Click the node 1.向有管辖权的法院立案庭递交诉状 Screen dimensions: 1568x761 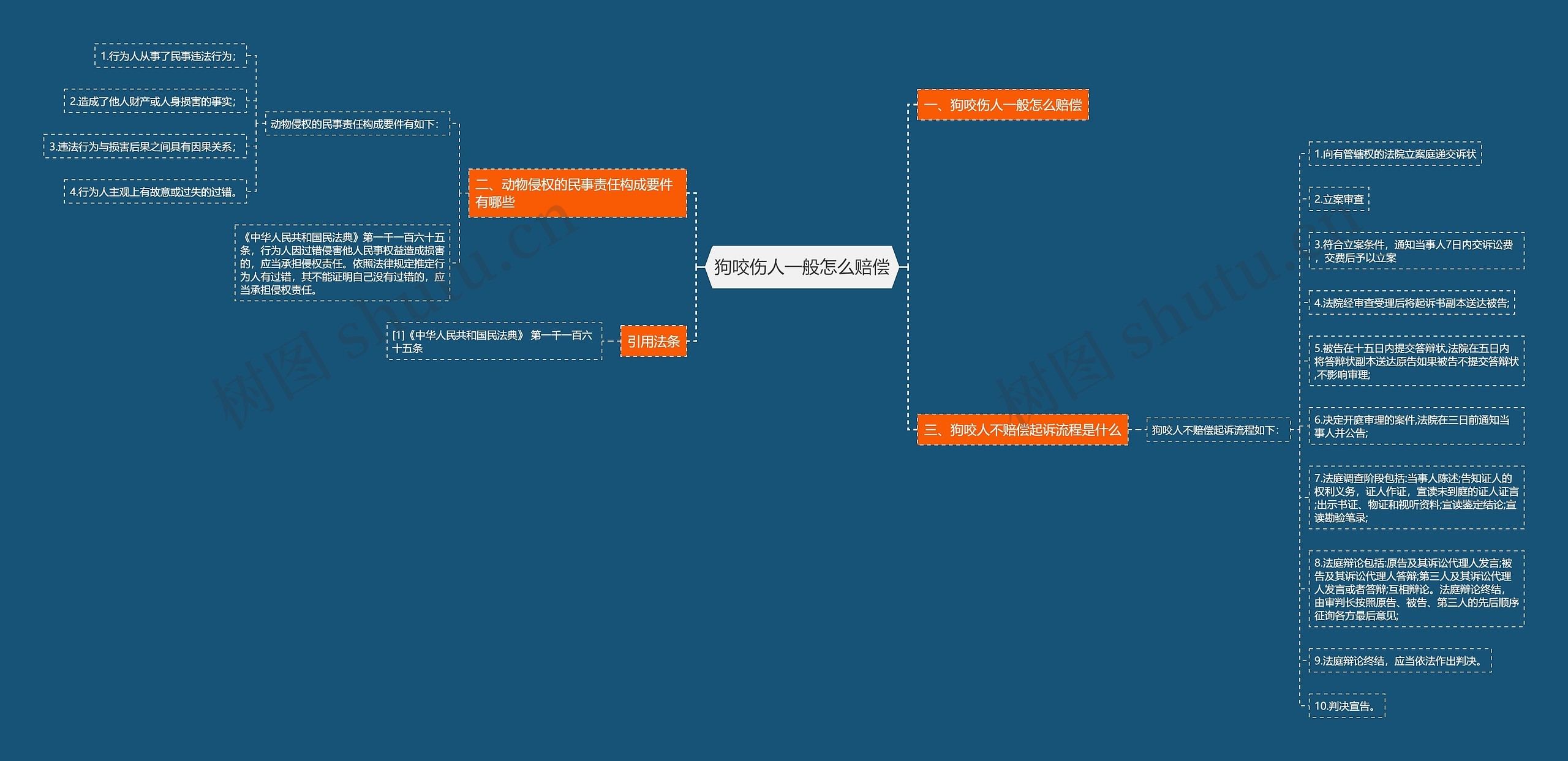1395,154
